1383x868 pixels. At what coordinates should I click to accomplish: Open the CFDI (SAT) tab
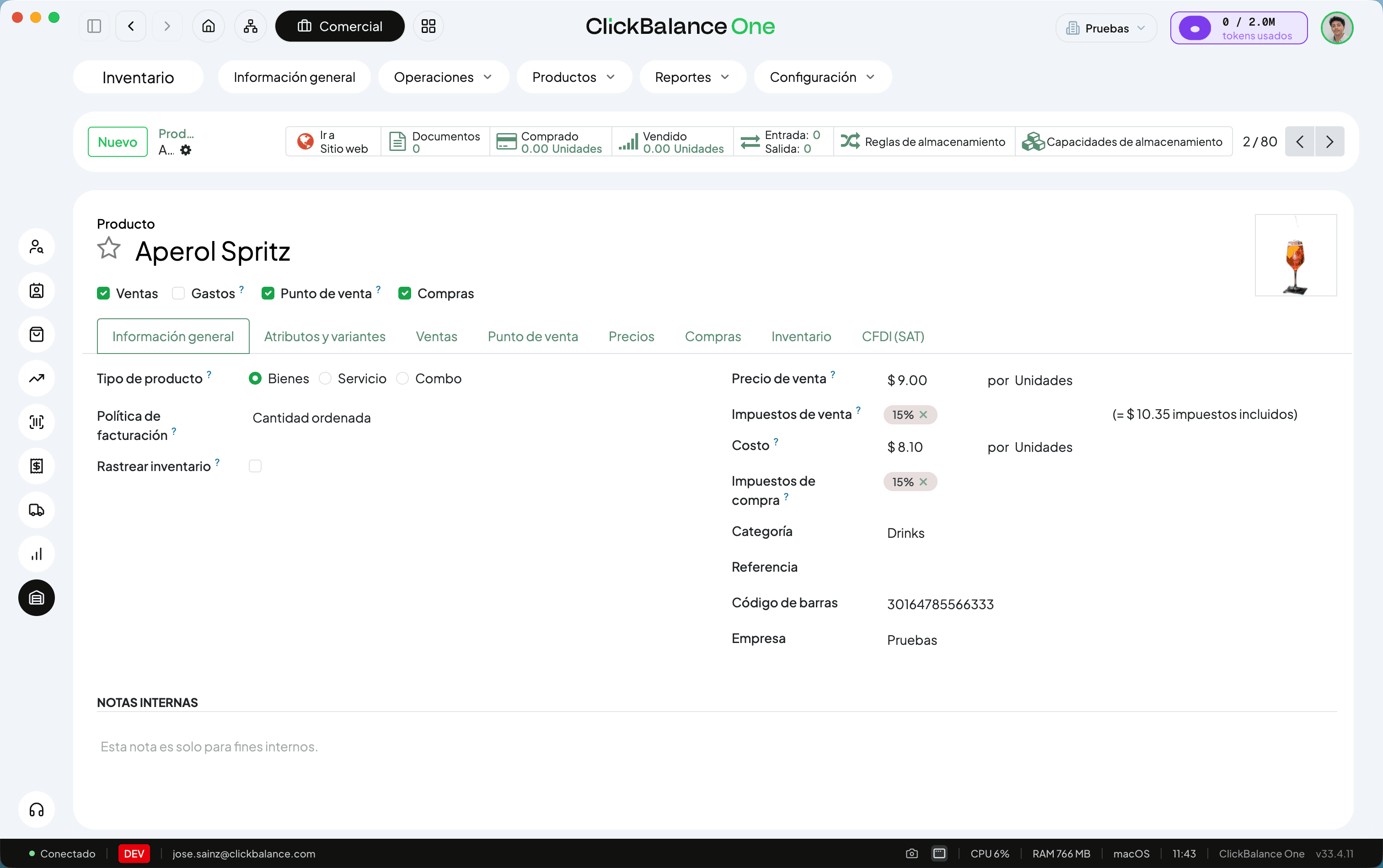tap(893, 337)
